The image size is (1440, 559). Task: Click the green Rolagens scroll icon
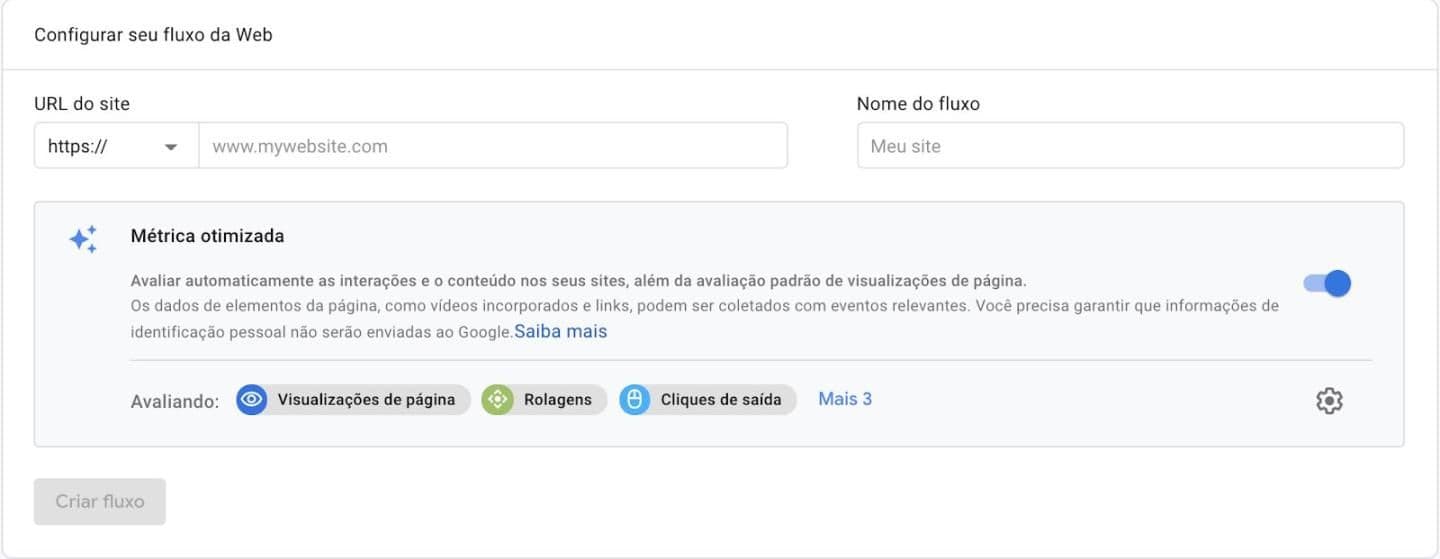[x=497, y=400]
